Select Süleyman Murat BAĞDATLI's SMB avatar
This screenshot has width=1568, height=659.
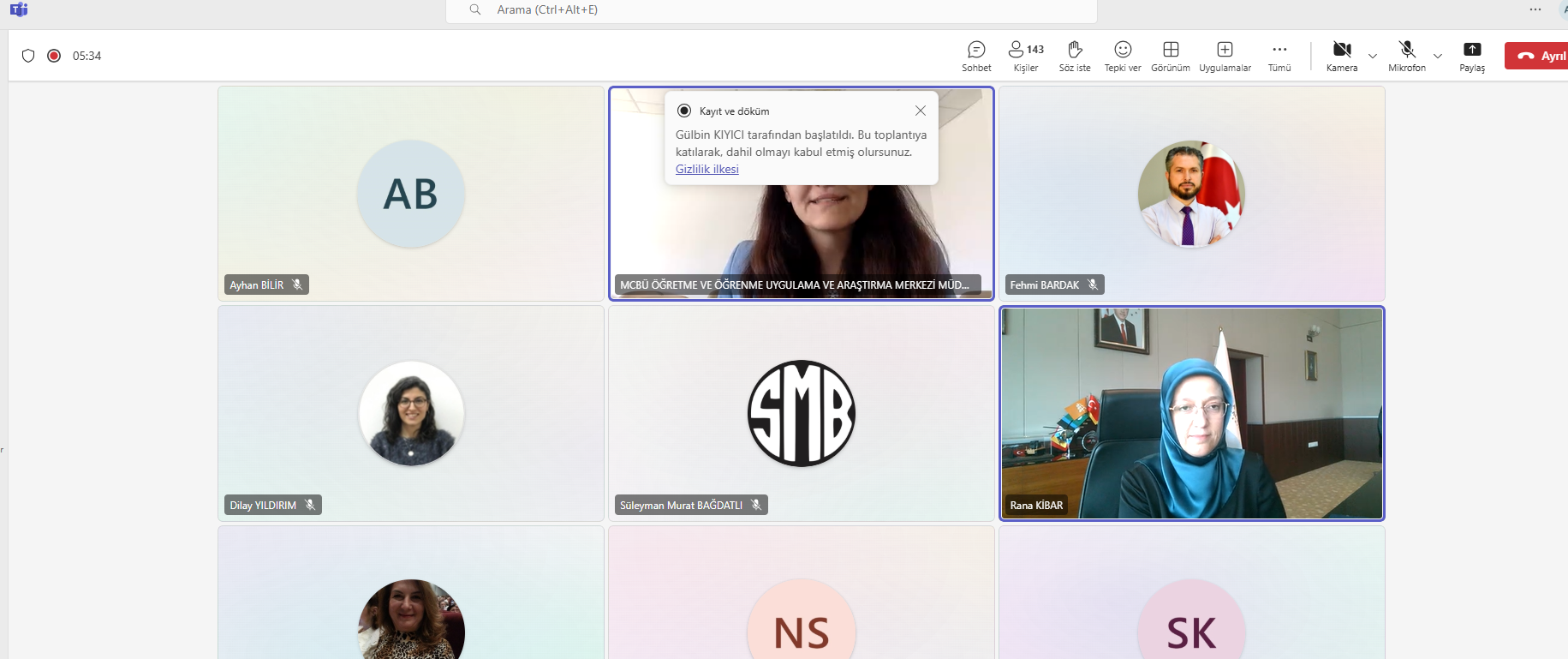[x=802, y=413]
